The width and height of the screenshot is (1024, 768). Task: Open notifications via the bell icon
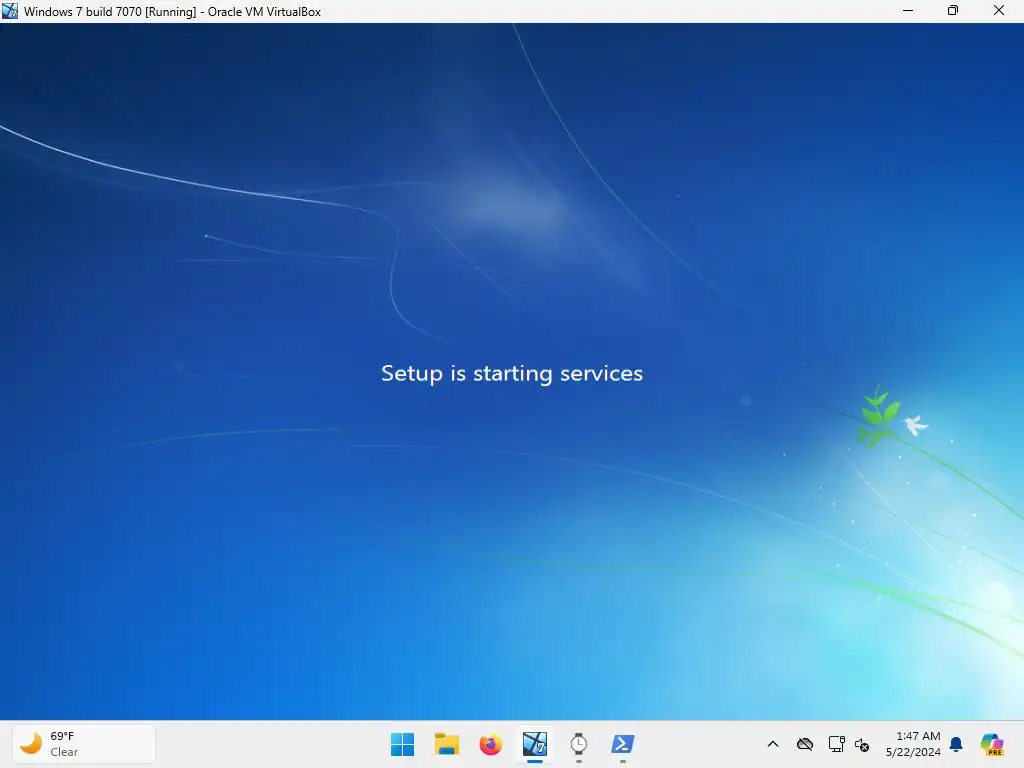pyautogui.click(x=956, y=744)
